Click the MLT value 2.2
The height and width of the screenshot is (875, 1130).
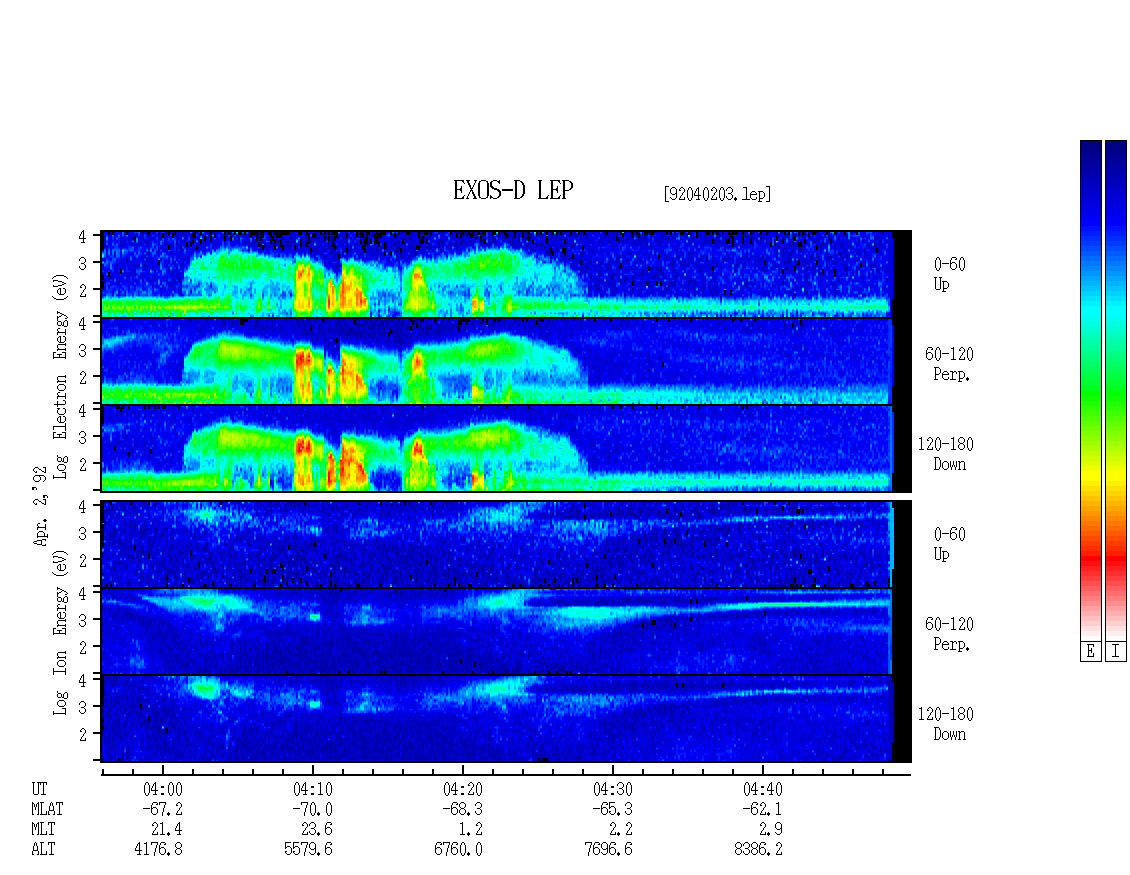click(620, 830)
